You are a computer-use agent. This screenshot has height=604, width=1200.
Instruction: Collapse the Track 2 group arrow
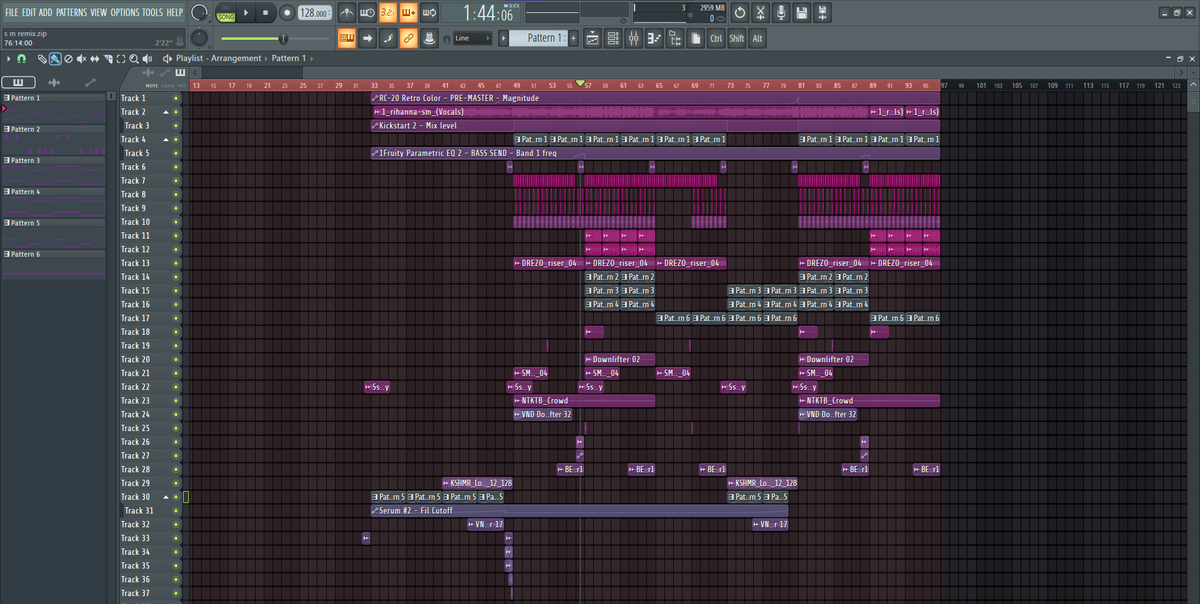(166, 112)
